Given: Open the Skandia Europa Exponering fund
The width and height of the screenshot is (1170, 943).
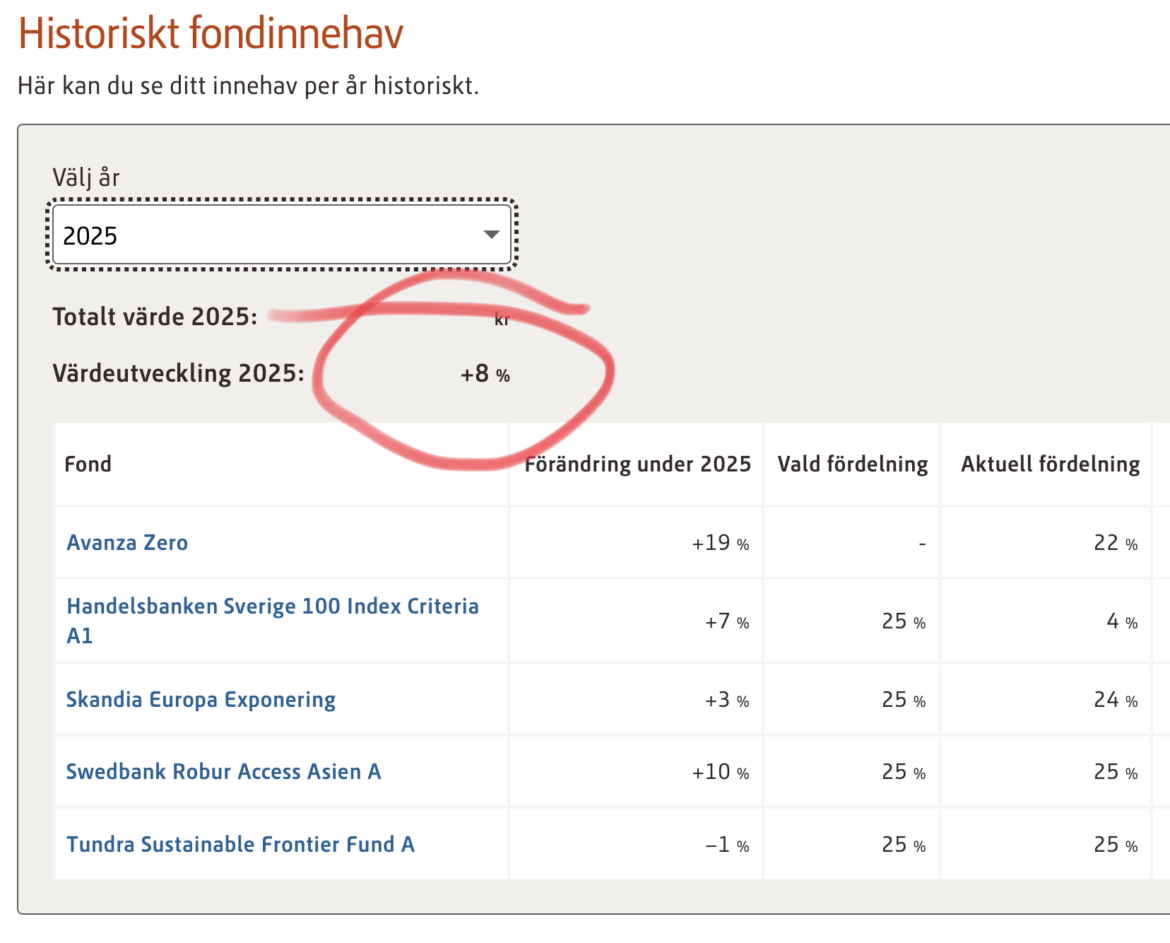Looking at the screenshot, I should click(201, 699).
